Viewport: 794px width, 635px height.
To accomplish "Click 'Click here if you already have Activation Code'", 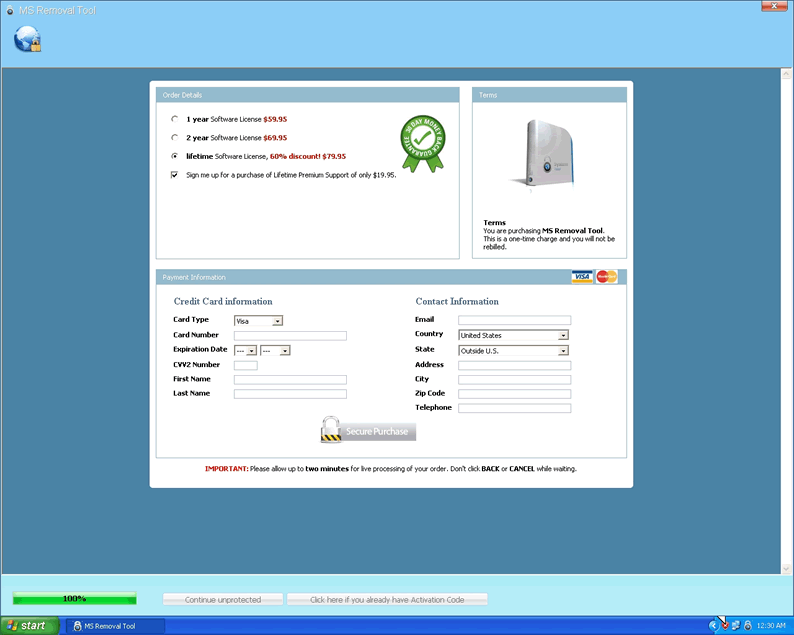I will [x=387, y=600].
